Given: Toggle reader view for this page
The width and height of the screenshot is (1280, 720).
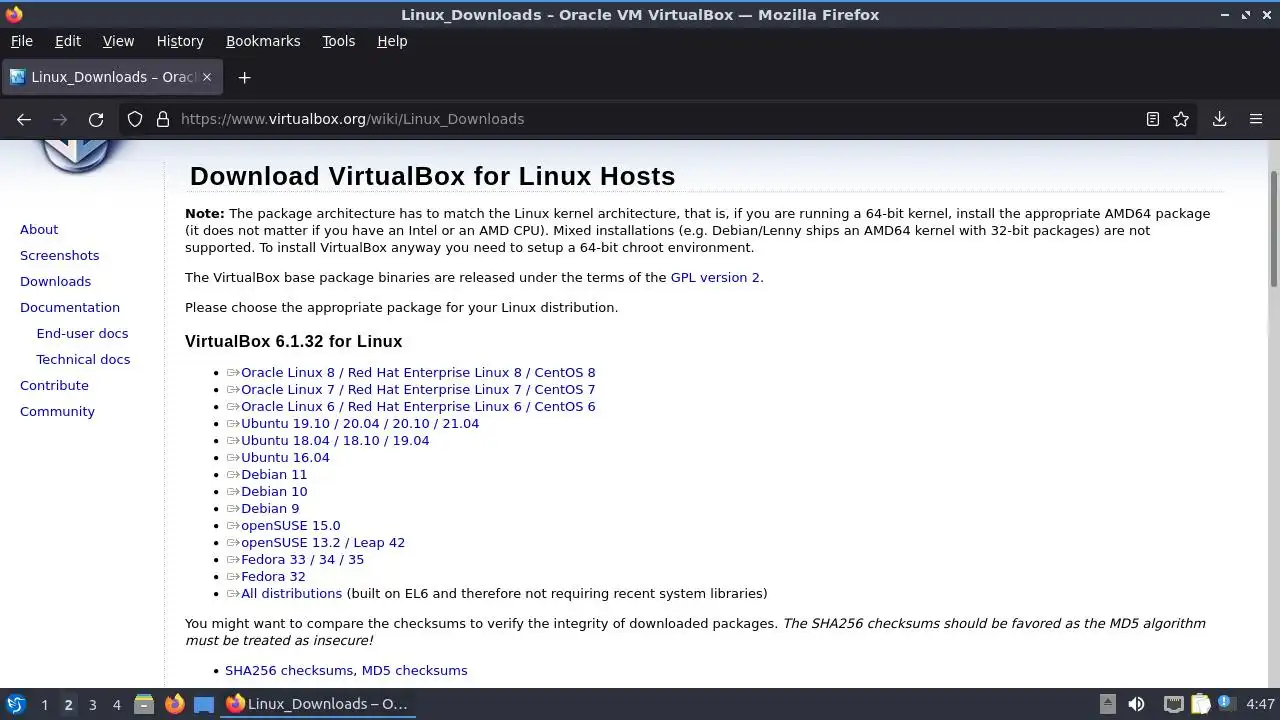Looking at the screenshot, I should (x=1153, y=119).
